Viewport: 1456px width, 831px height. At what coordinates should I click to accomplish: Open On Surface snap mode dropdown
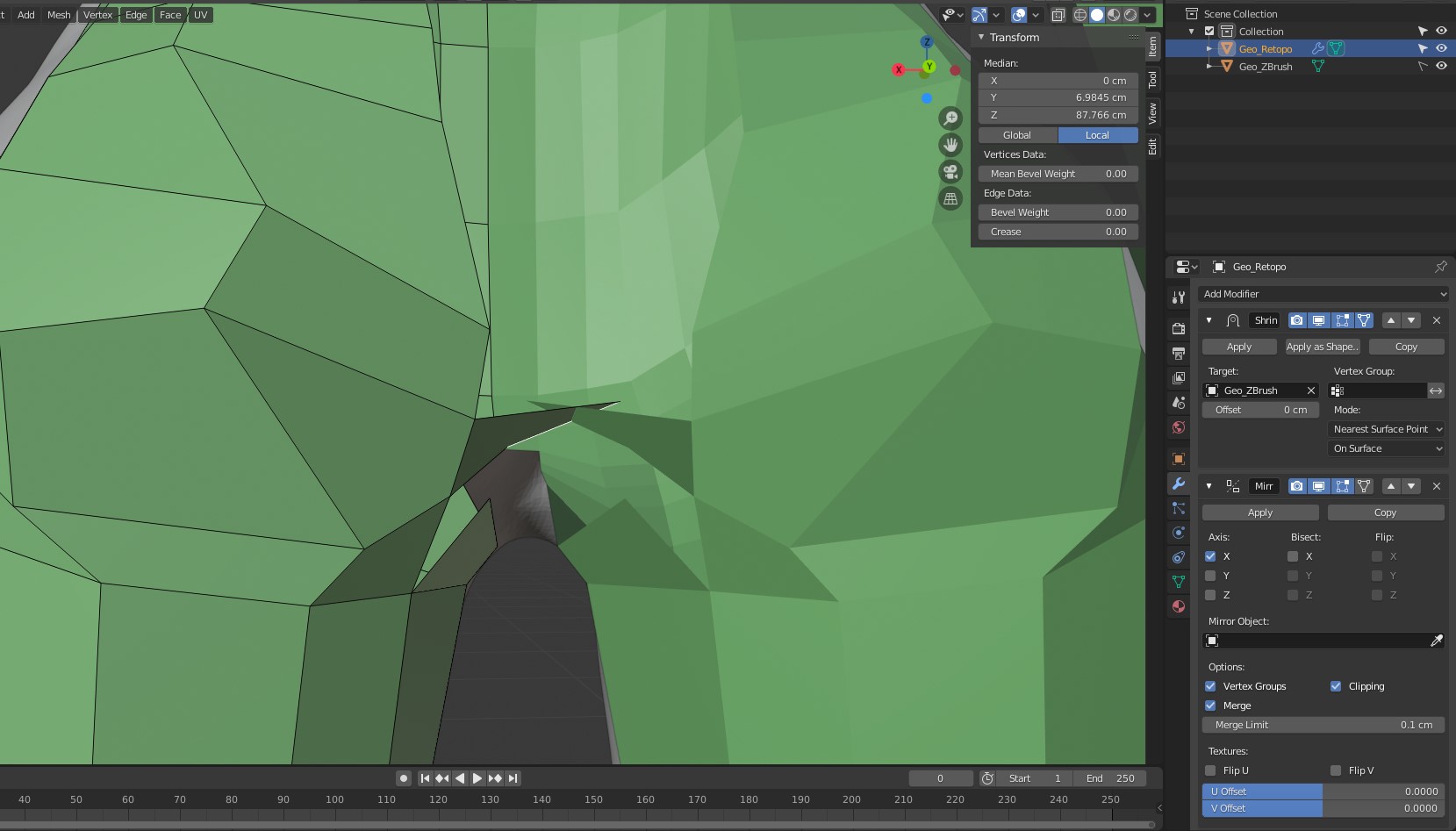pyautogui.click(x=1387, y=448)
